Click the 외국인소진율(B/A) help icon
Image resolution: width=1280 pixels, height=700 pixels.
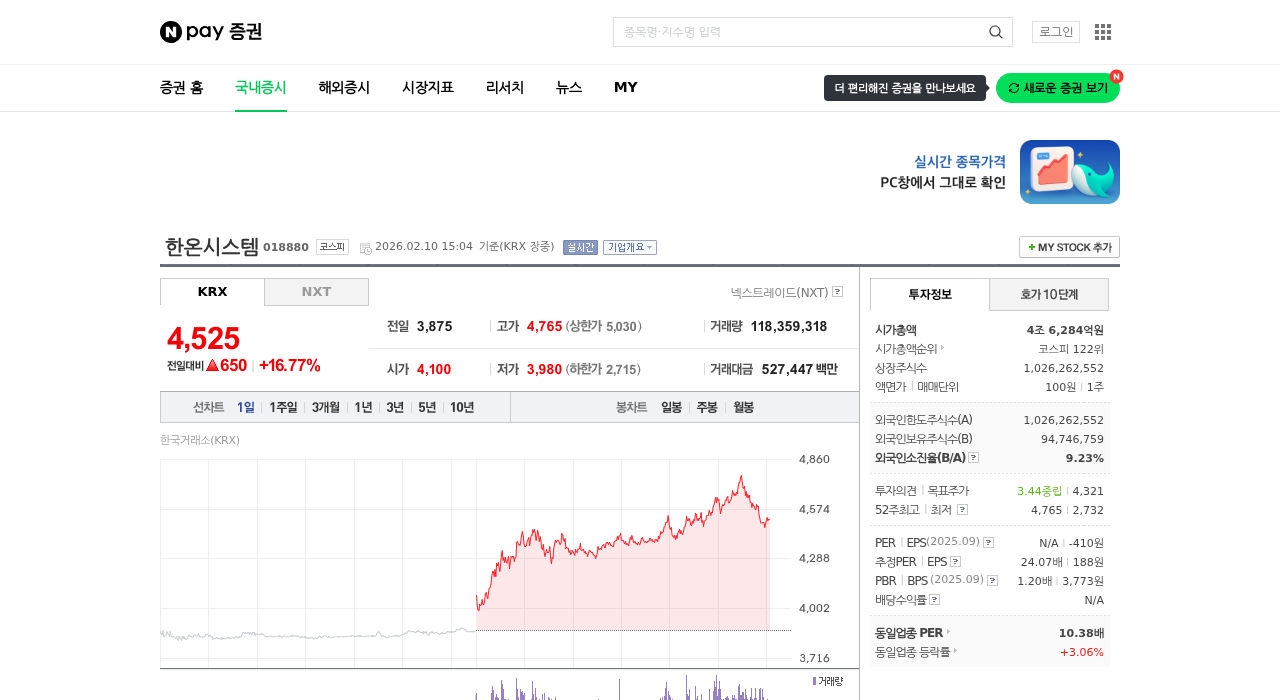coord(975,457)
